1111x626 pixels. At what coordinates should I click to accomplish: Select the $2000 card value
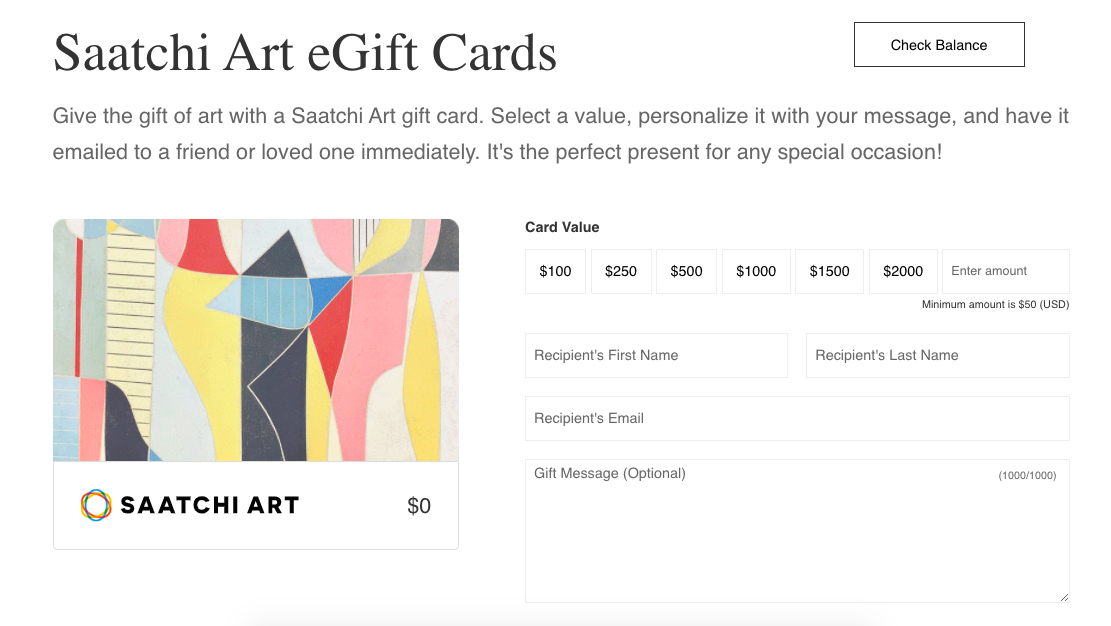(x=902, y=271)
